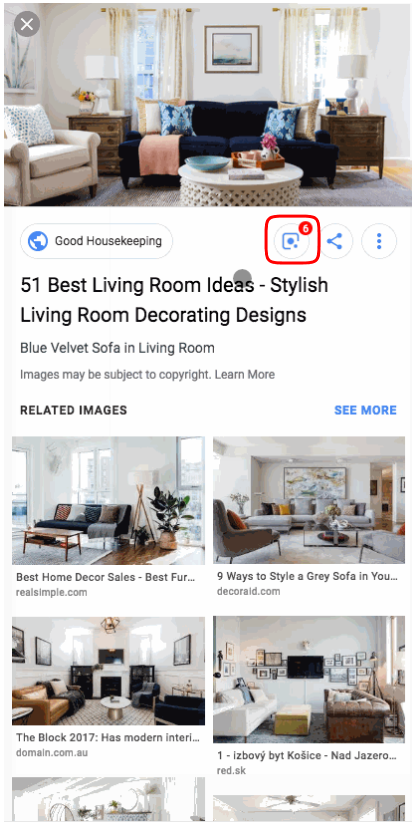
Task: Open the partially visible bottom-left related thumbnail
Action: (x=108, y=798)
